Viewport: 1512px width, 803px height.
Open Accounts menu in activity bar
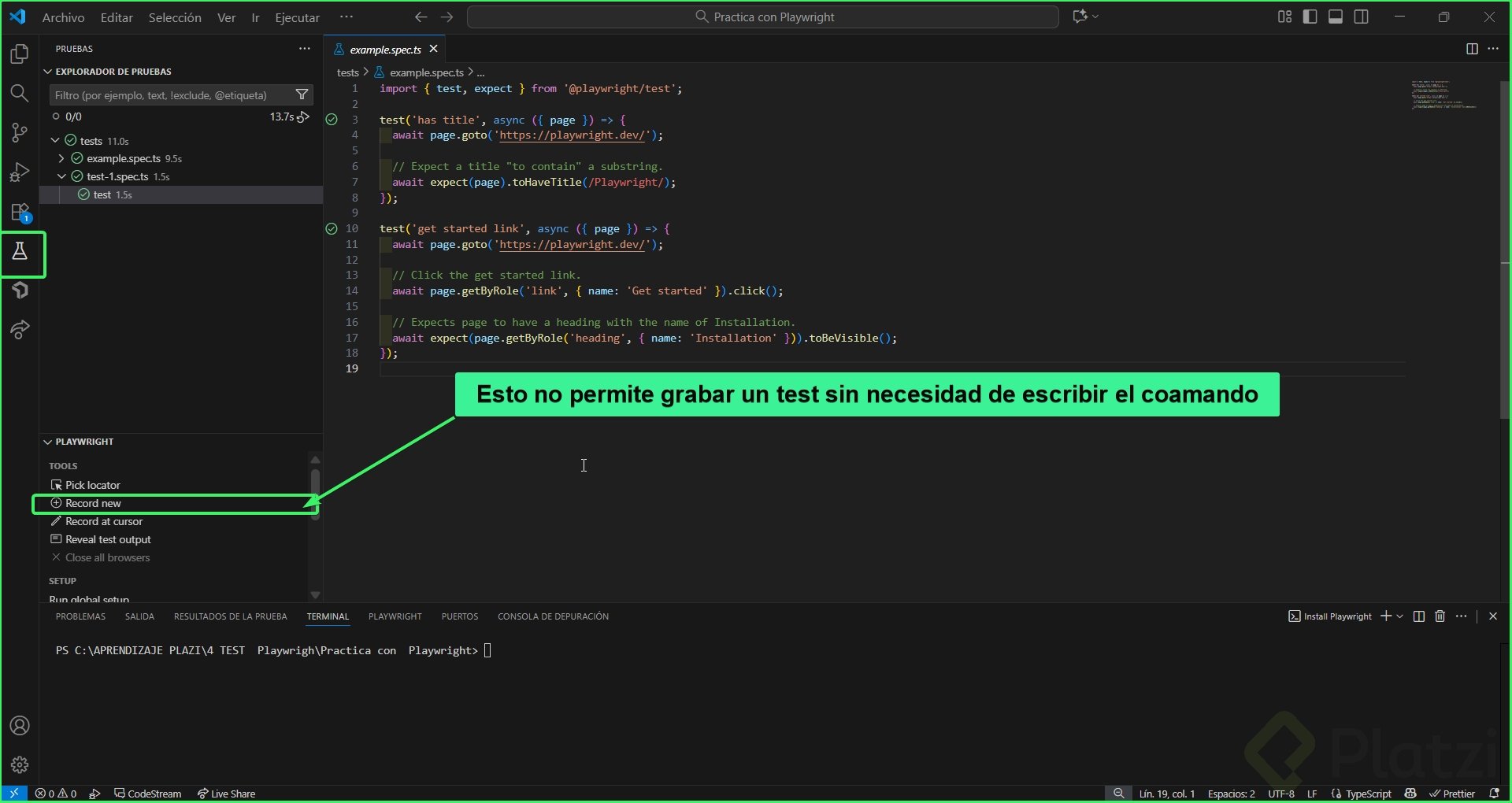[20, 726]
